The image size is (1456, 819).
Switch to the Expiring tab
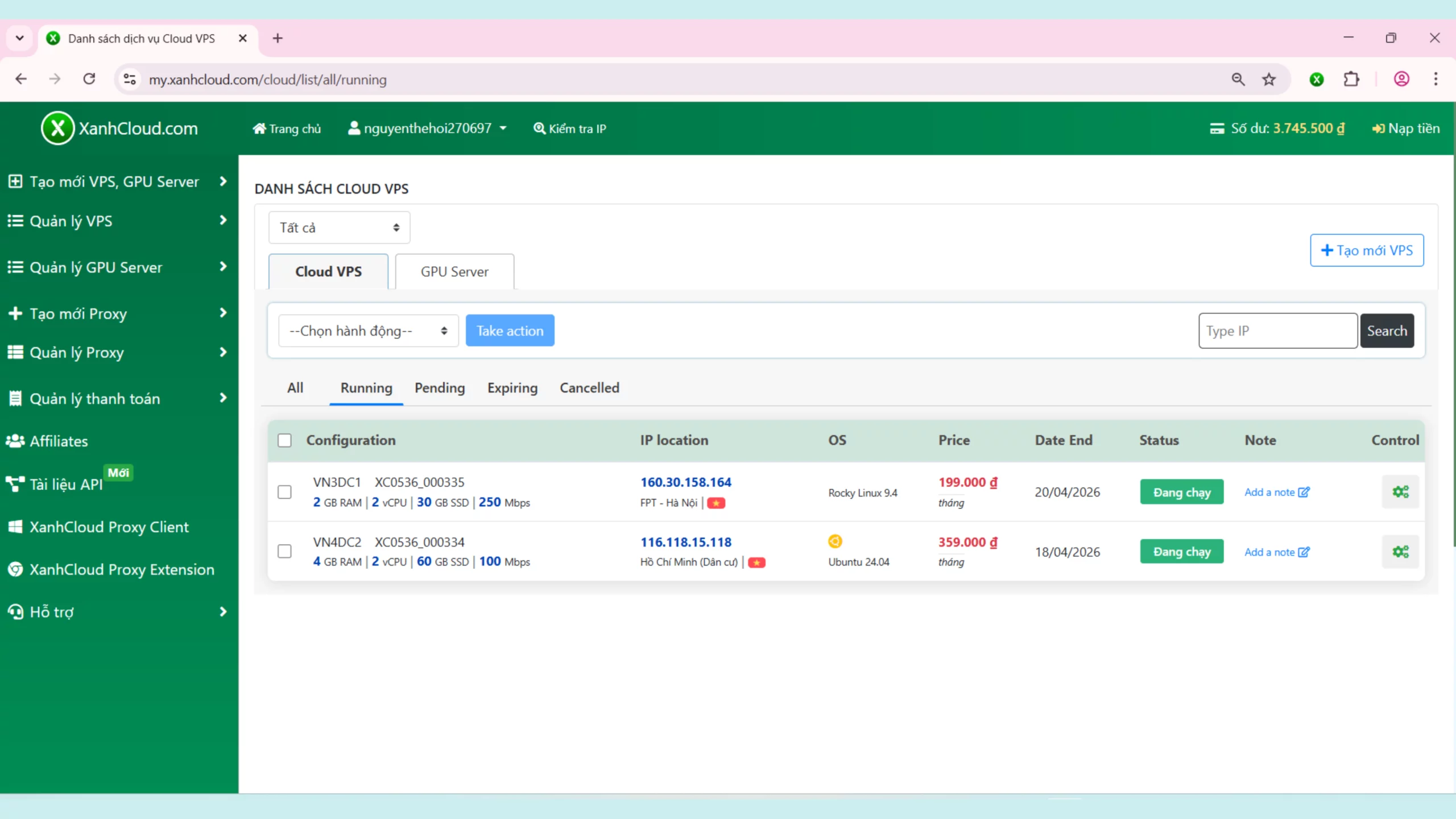[x=511, y=388]
